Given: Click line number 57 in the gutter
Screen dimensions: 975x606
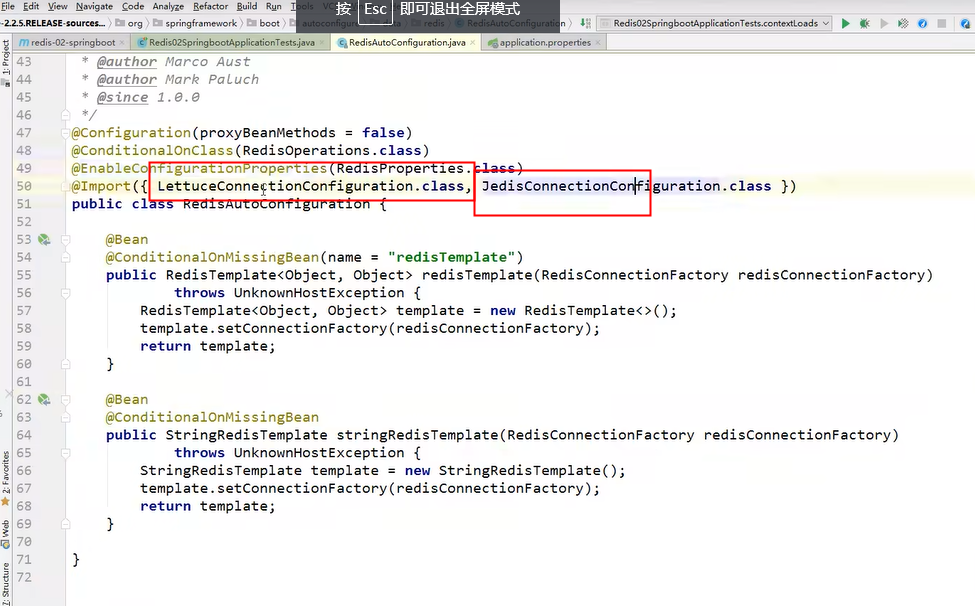Looking at the screenshot, I should (24, 311).
